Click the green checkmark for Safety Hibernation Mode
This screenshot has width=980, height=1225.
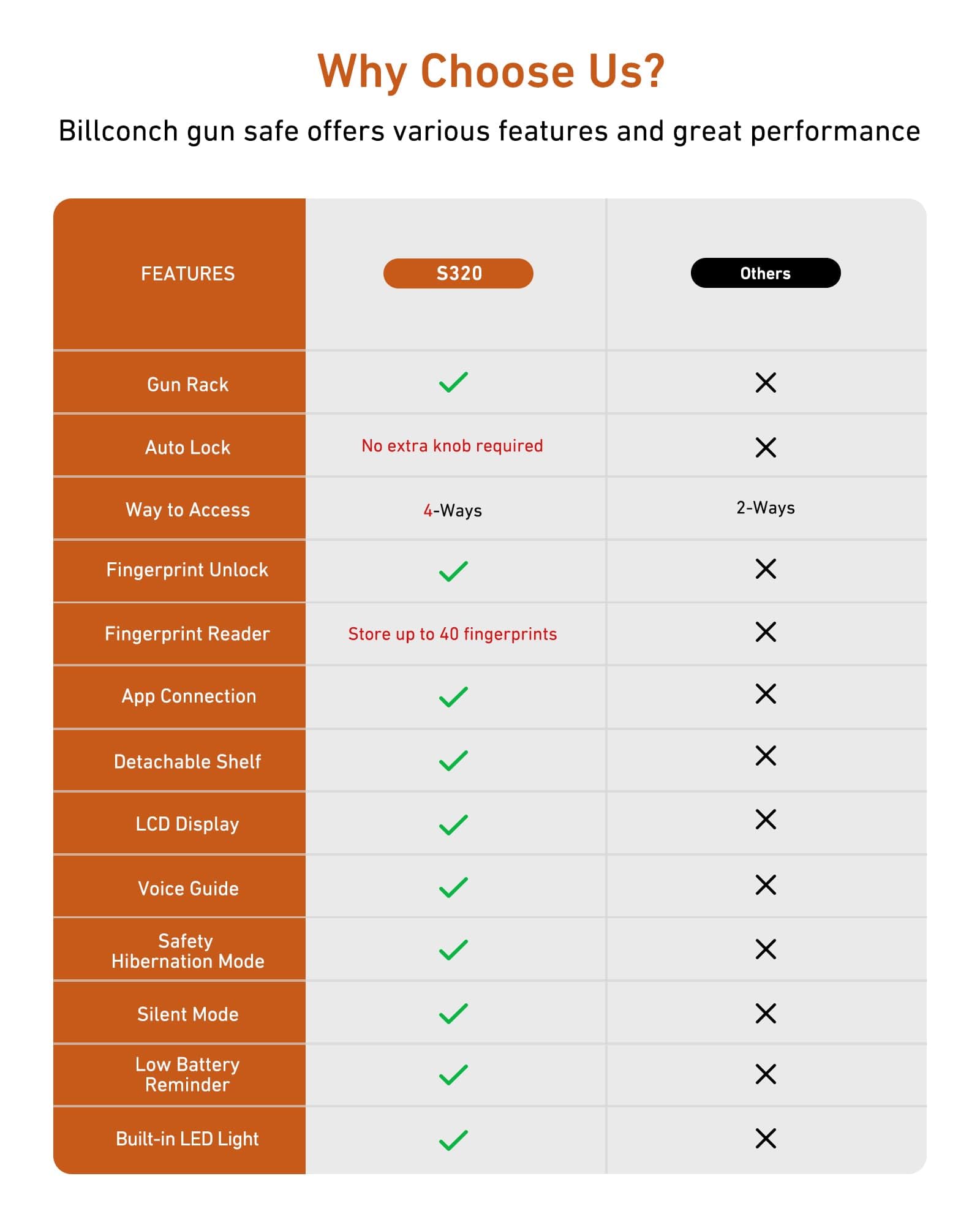[x=453, y=950]
